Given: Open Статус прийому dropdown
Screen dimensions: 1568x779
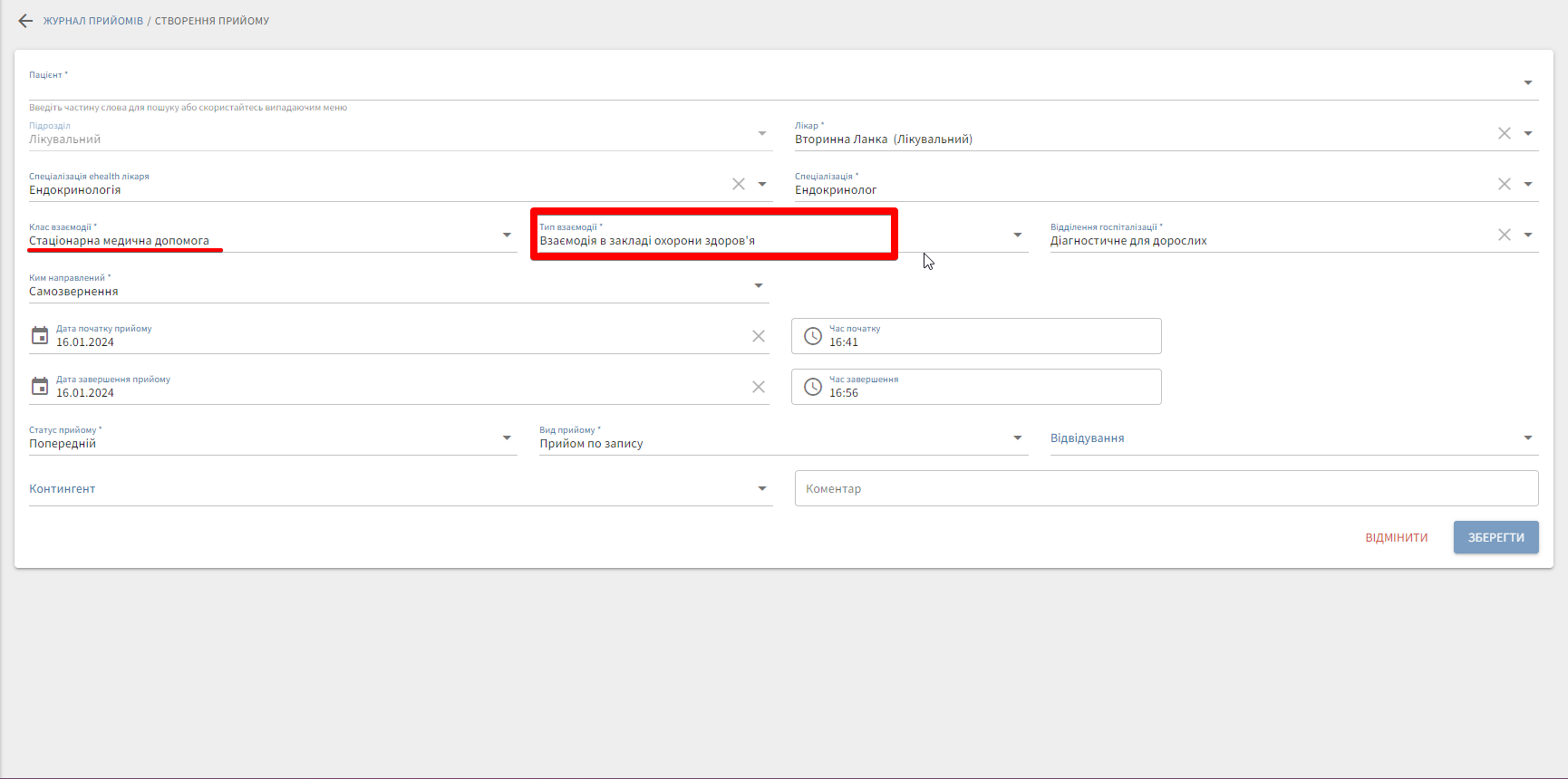Looking at the screenshot, I should [x=507, y=438].
